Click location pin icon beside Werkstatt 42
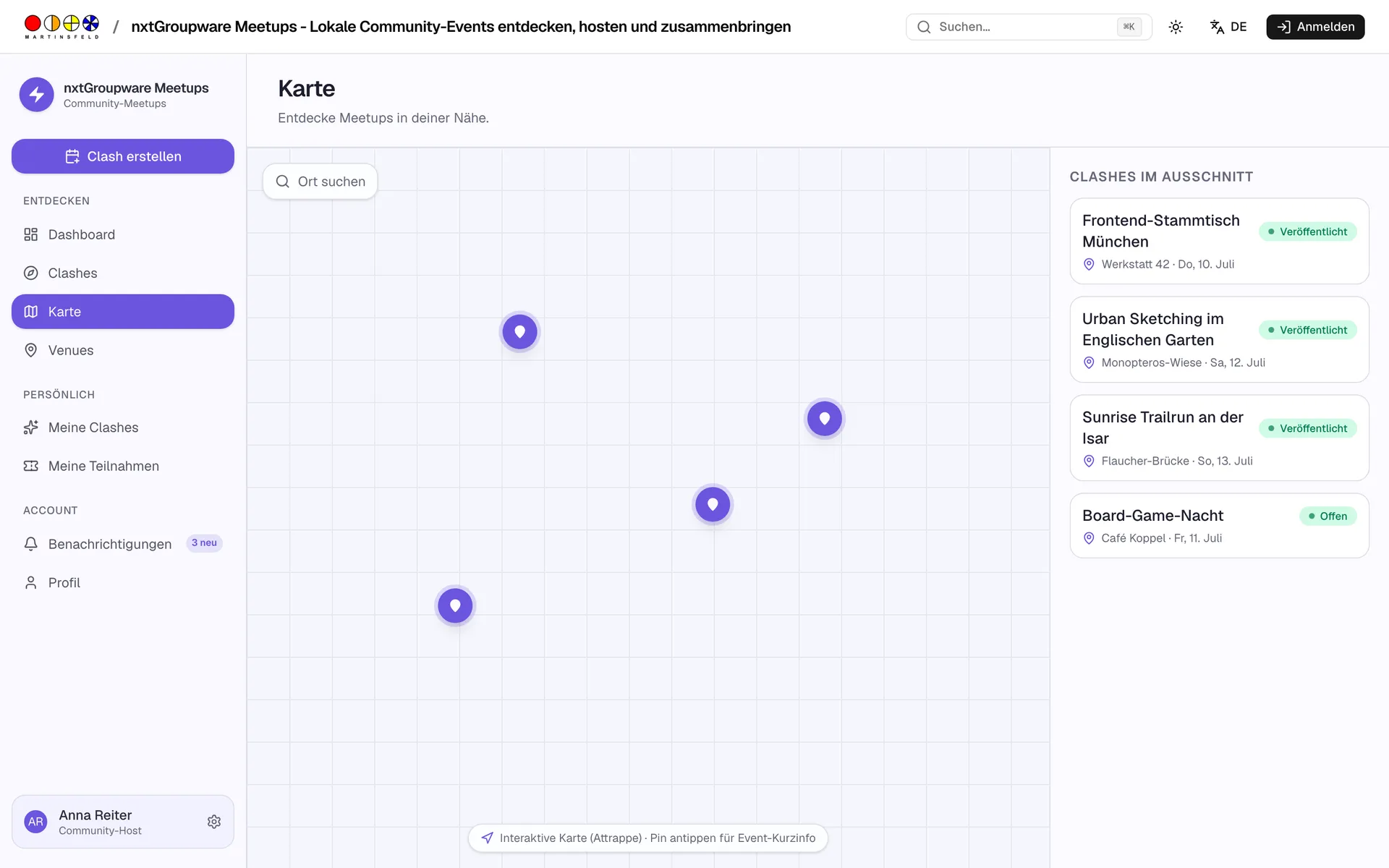 point(1089,264)
